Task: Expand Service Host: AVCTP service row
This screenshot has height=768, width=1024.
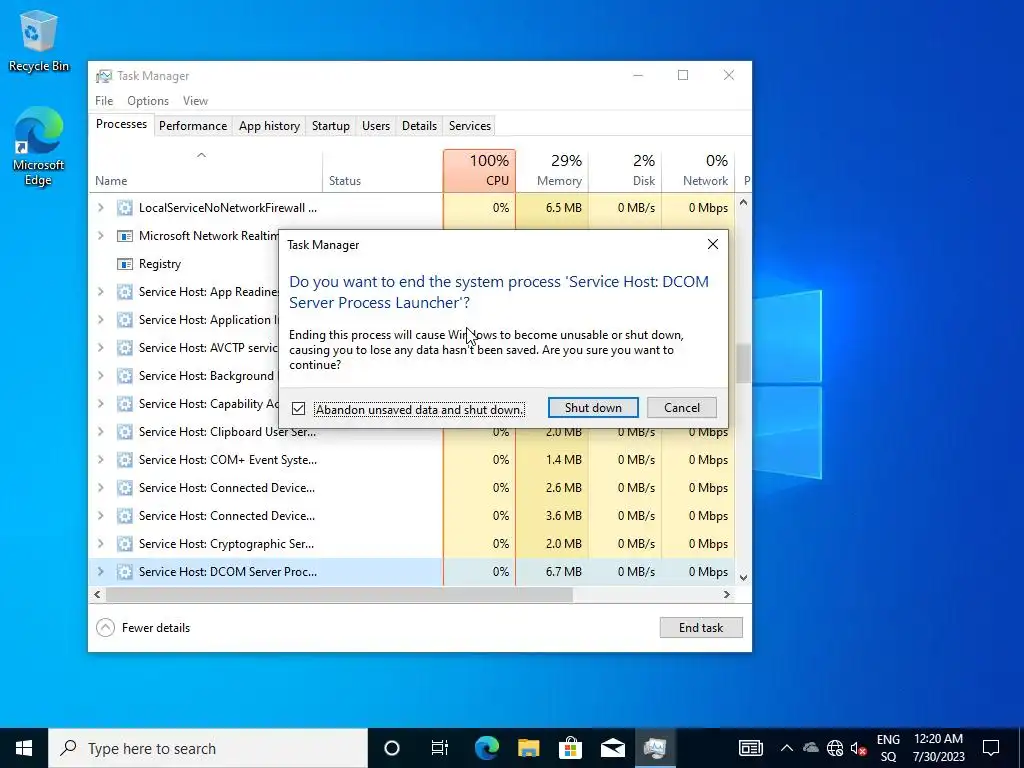Action: click(x=101, y=347)
